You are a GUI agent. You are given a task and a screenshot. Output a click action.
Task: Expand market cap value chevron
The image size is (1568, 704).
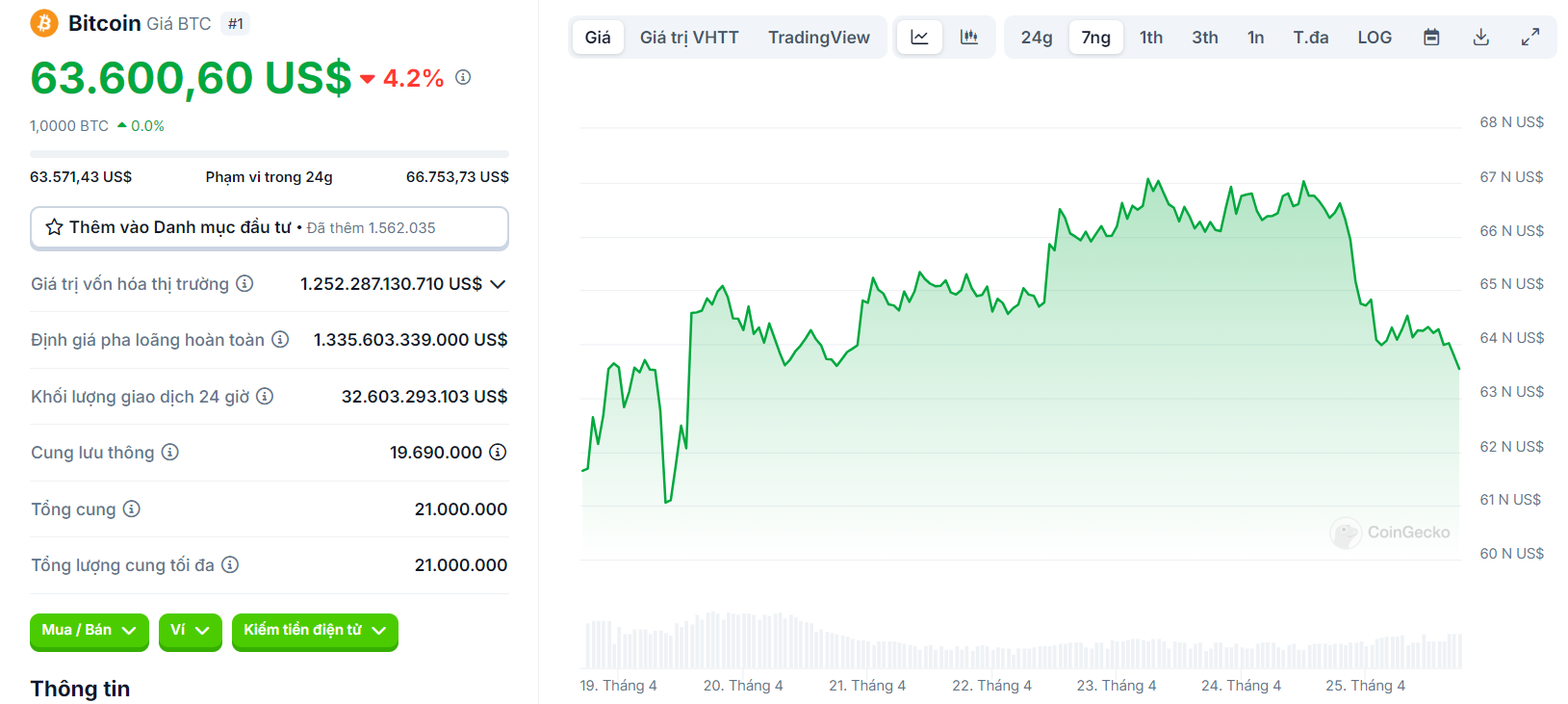click(498, 284)
